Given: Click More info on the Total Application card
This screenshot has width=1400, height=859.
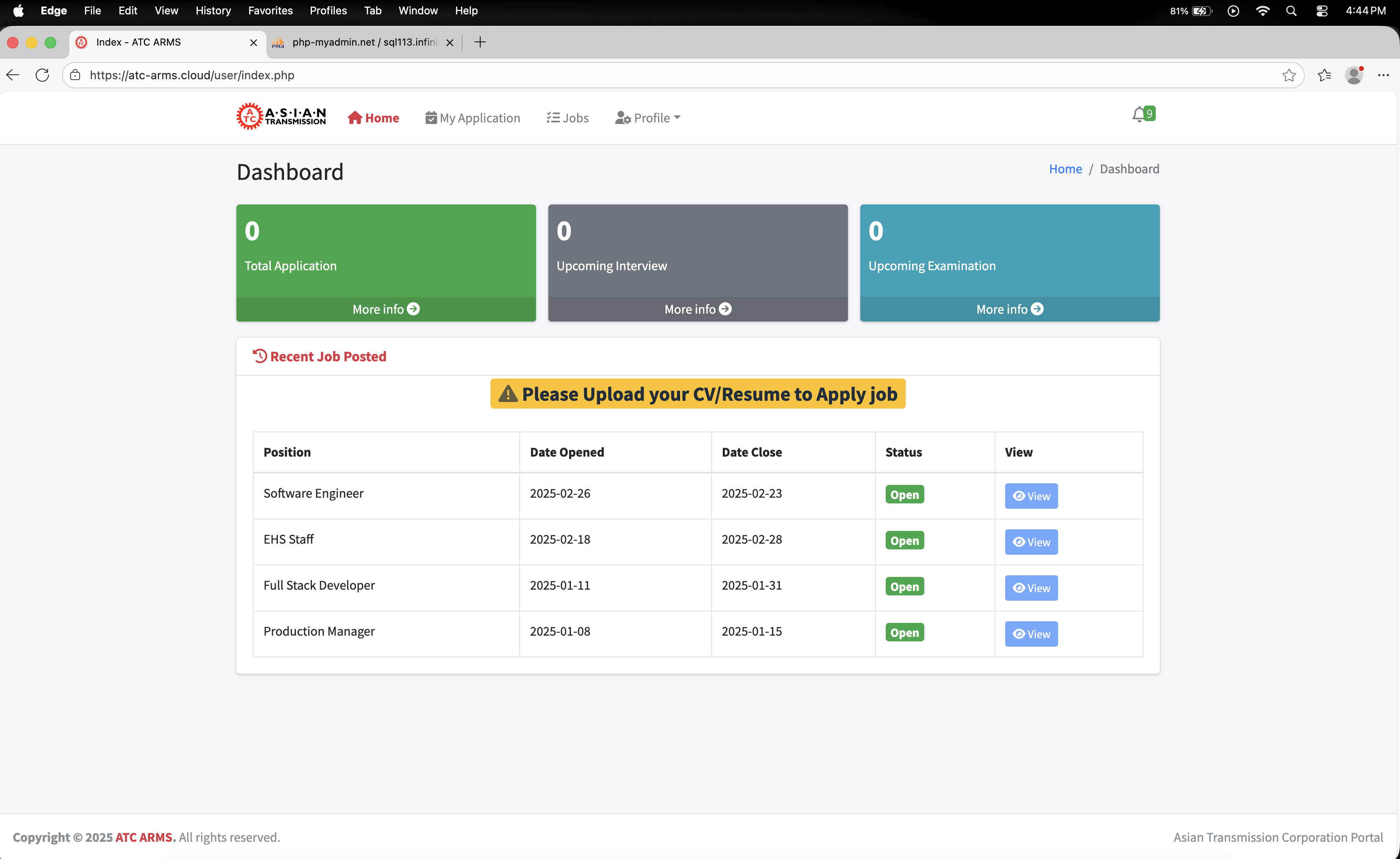Looking at the screenshot, I should (386, 309).
